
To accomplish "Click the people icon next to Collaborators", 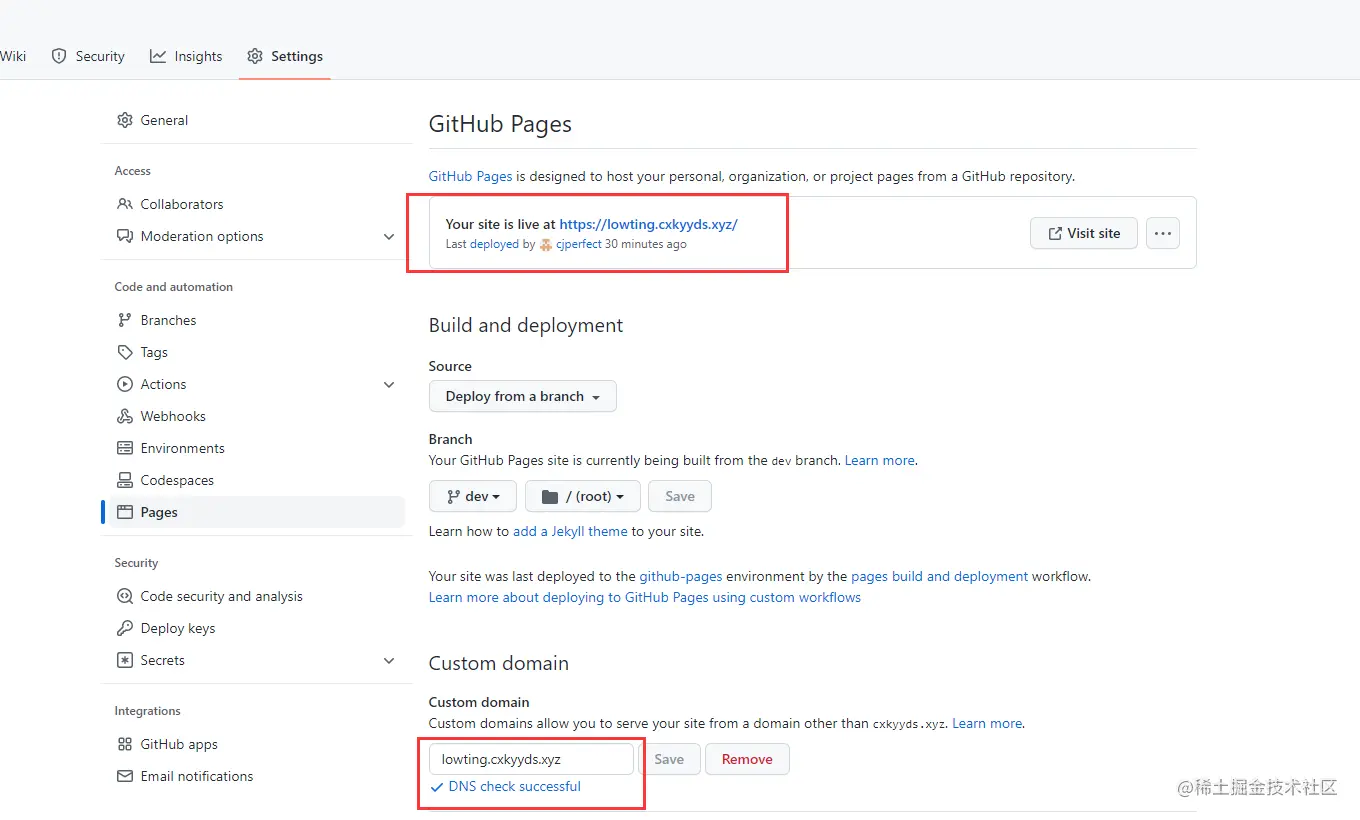I will click(125, 204).
